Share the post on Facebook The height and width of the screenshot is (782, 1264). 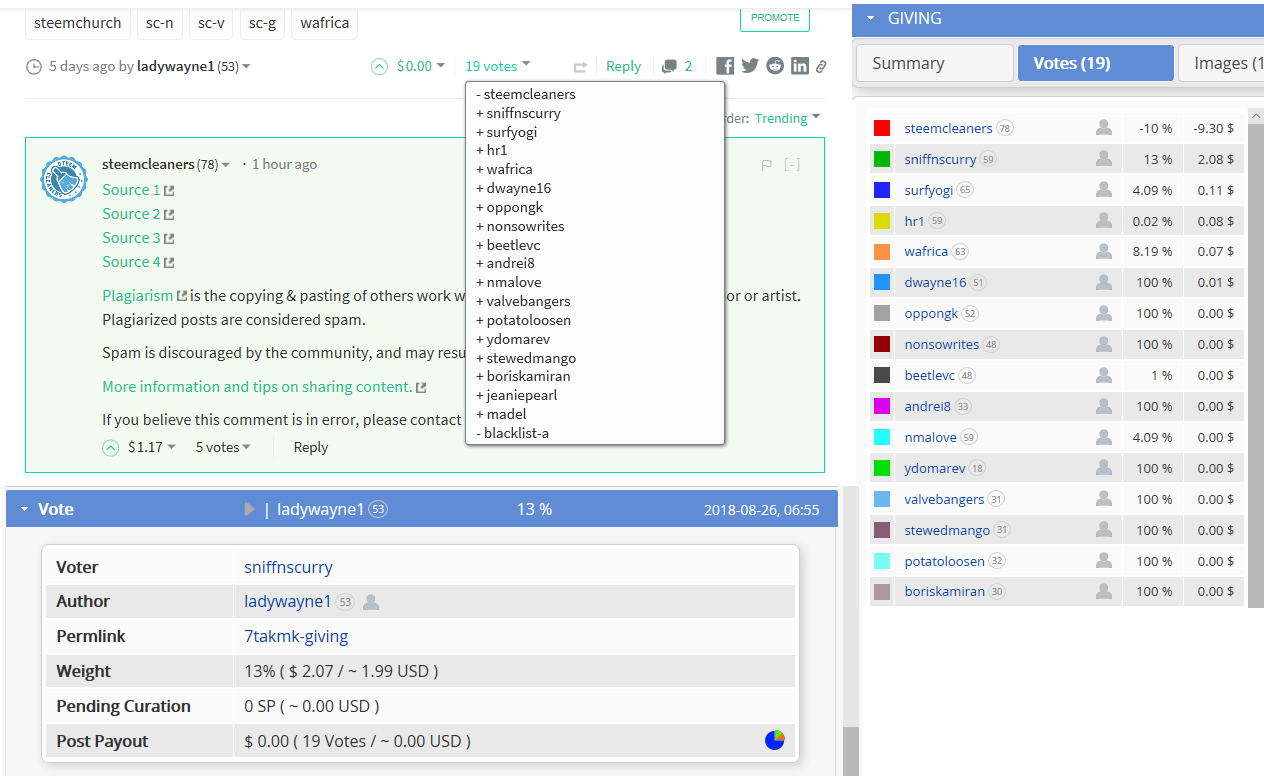tap(725, 66)
